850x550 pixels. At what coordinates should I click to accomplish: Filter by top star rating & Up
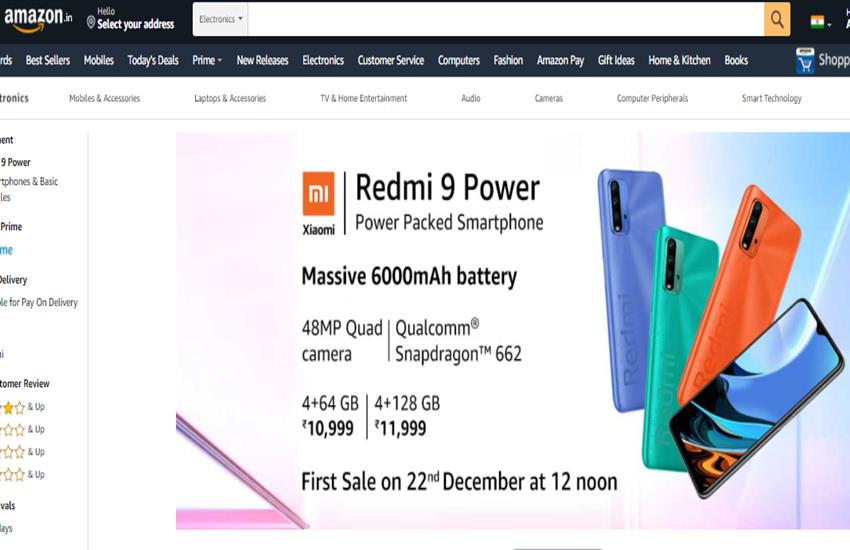tap(23, 407)
